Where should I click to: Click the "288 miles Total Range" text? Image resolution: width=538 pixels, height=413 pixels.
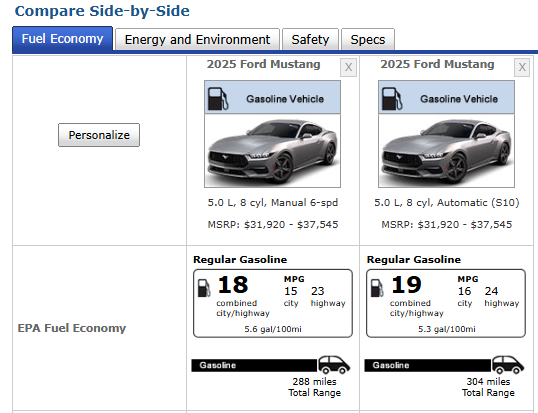pos(315,387)
